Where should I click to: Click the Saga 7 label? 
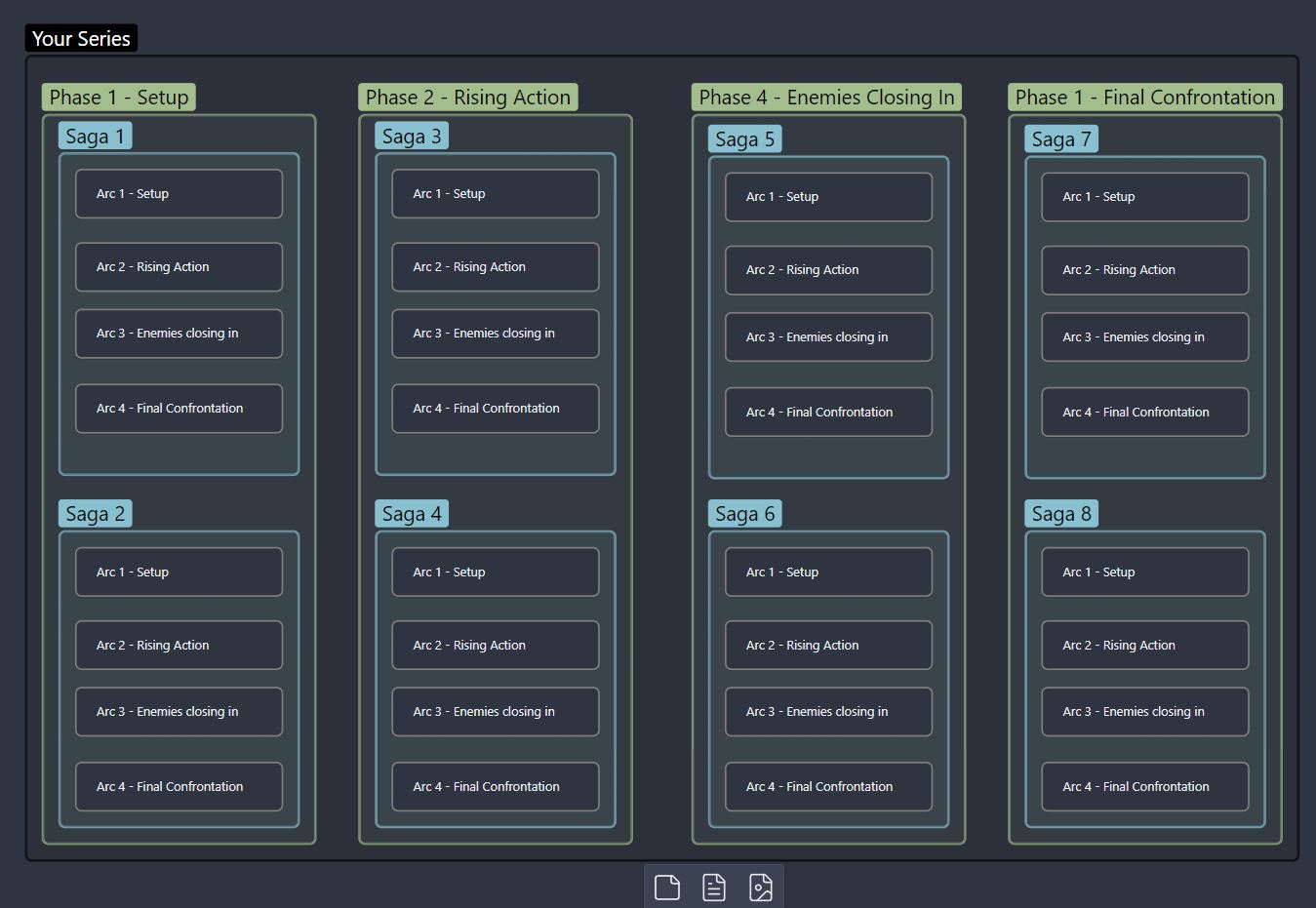pos(1061,139)
